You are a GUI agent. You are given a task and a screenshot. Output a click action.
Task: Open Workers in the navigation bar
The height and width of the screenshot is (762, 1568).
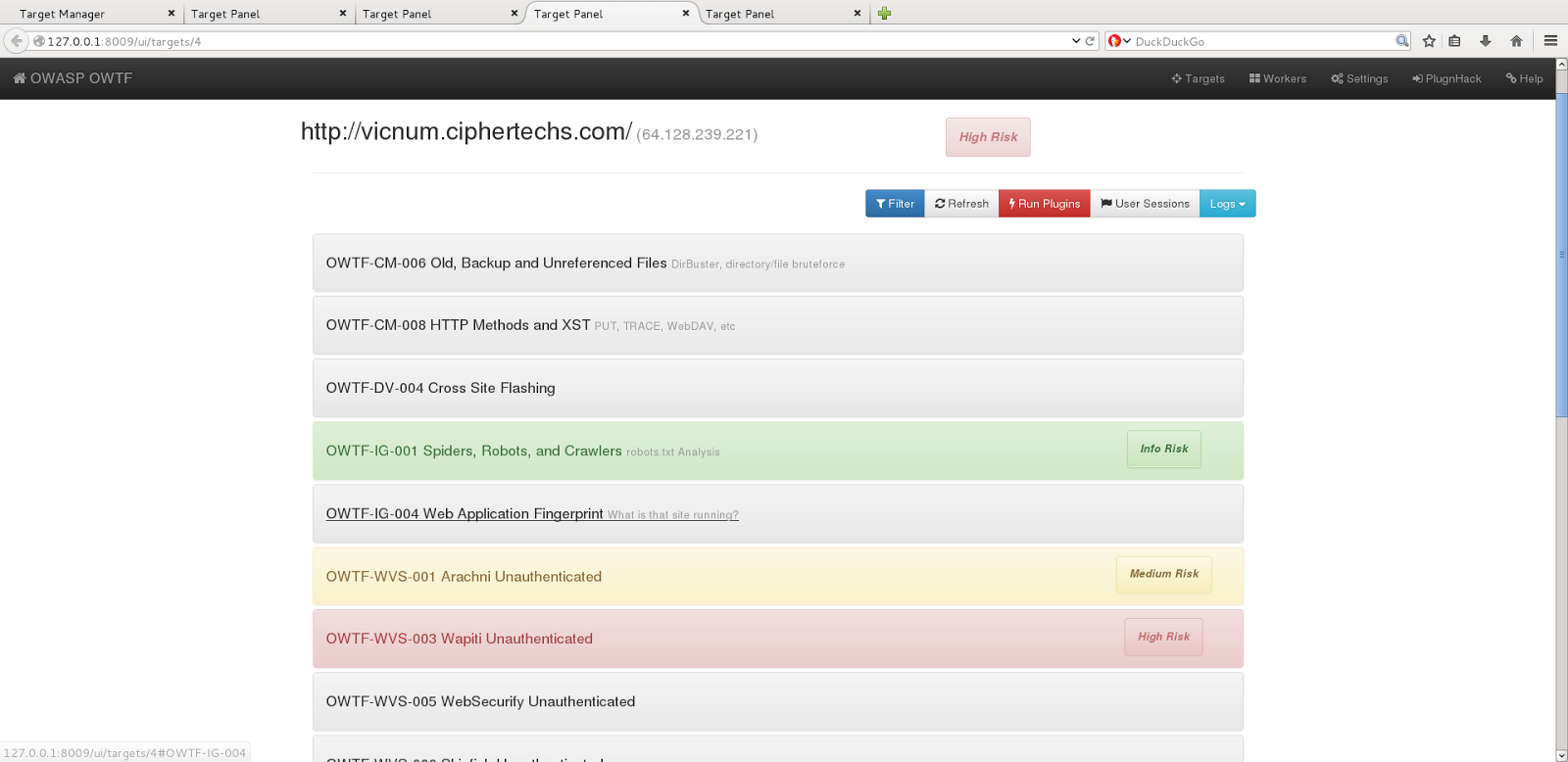1278,78
